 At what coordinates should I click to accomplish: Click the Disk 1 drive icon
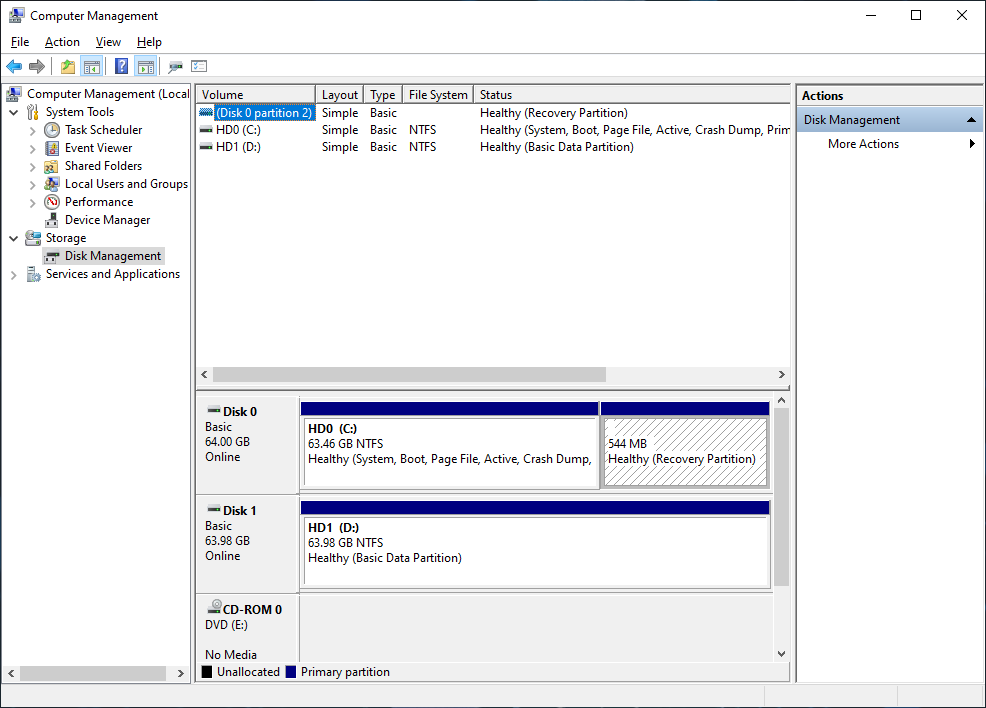tap(214, 509)
